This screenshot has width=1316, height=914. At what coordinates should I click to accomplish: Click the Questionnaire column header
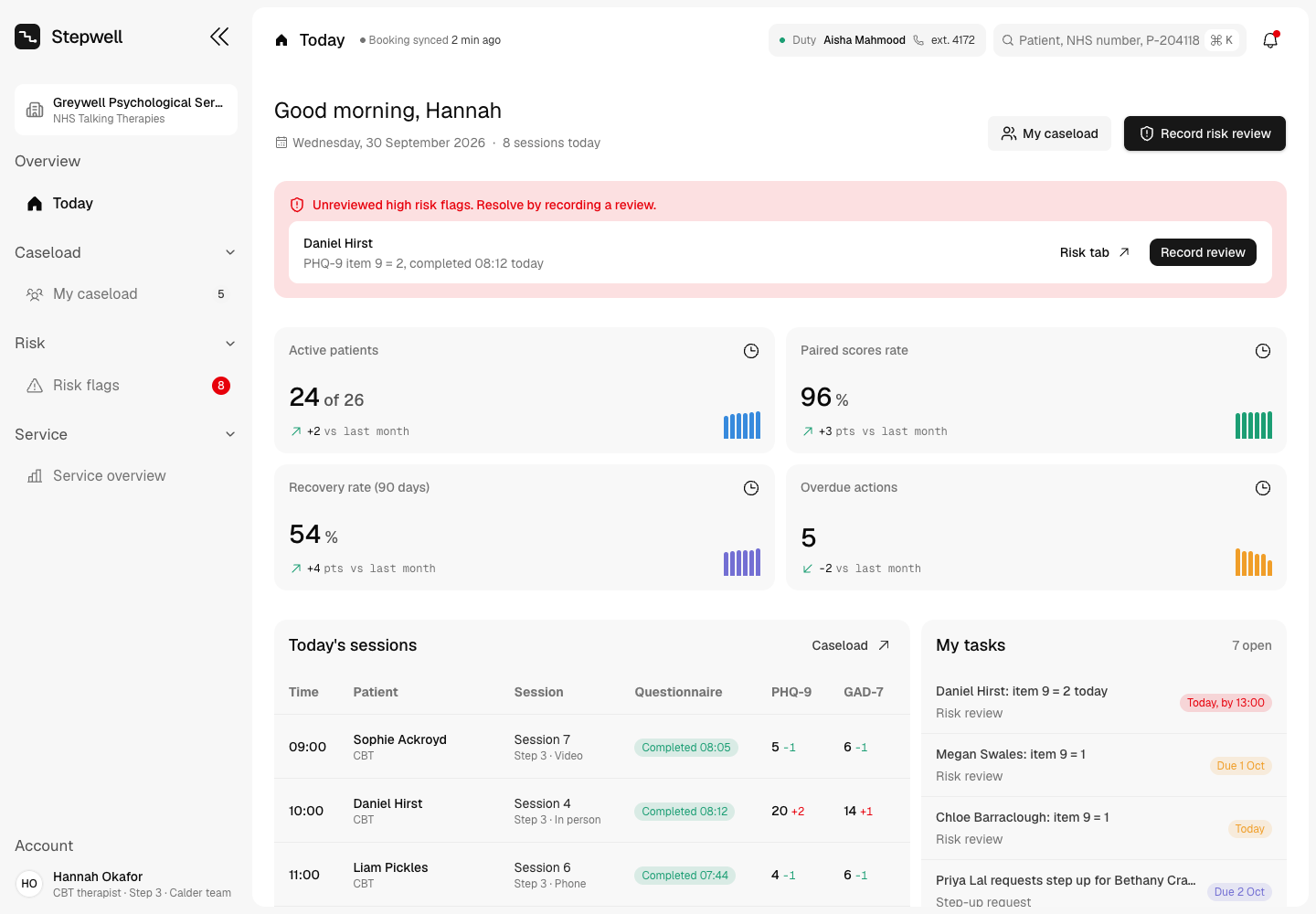coord(678,692)
